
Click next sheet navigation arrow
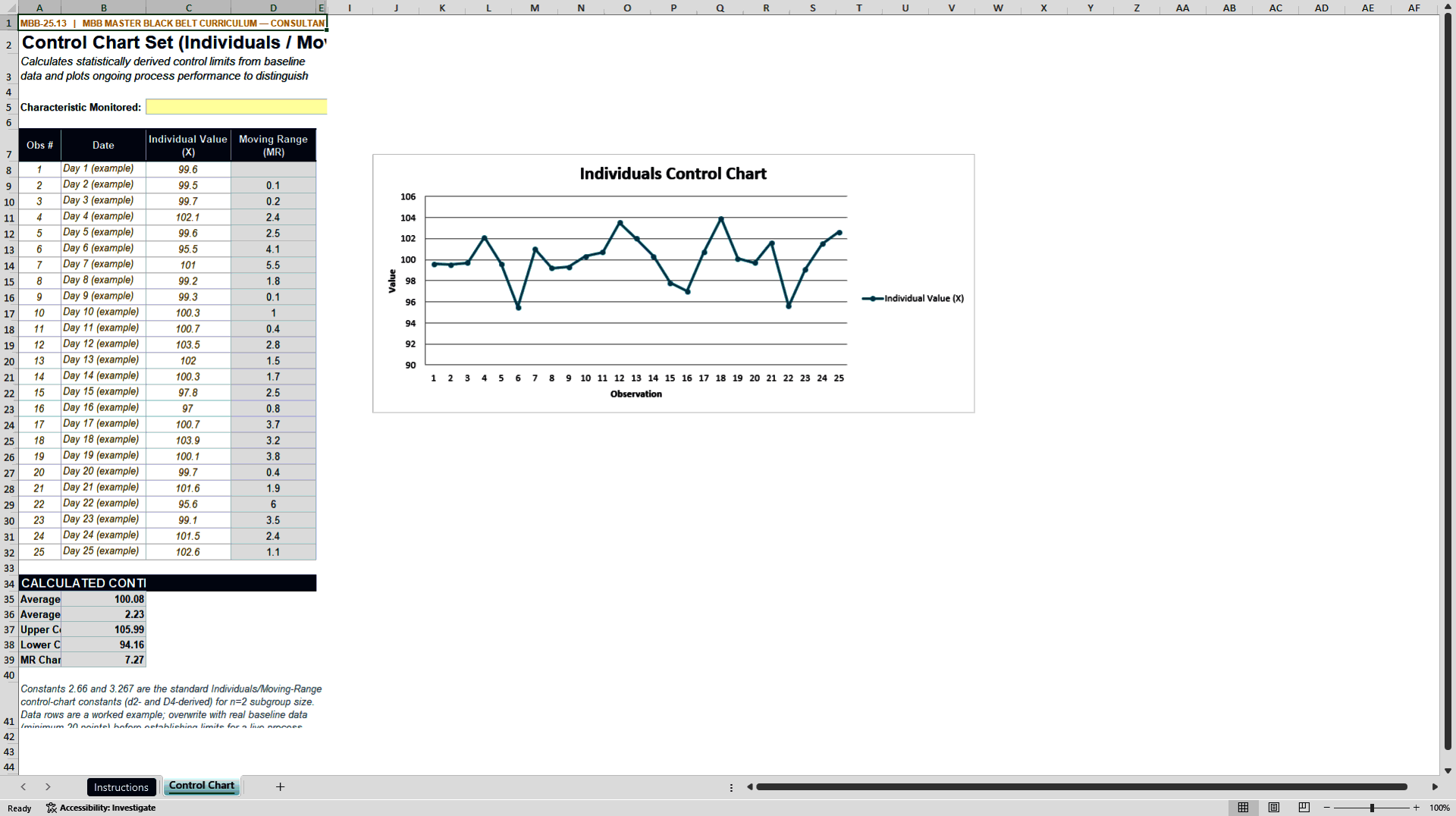pyautogui.click(x=48, y=787)
